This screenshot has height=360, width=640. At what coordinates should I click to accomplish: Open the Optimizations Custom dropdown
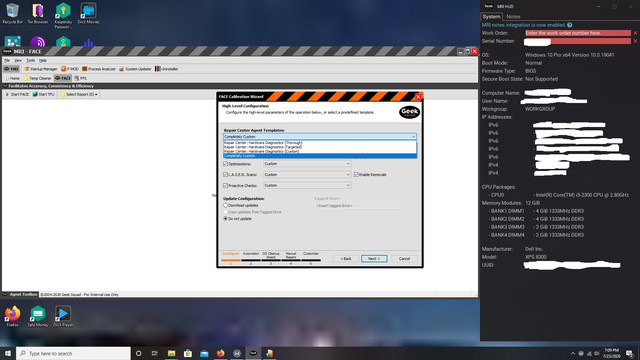coord(307,164)
